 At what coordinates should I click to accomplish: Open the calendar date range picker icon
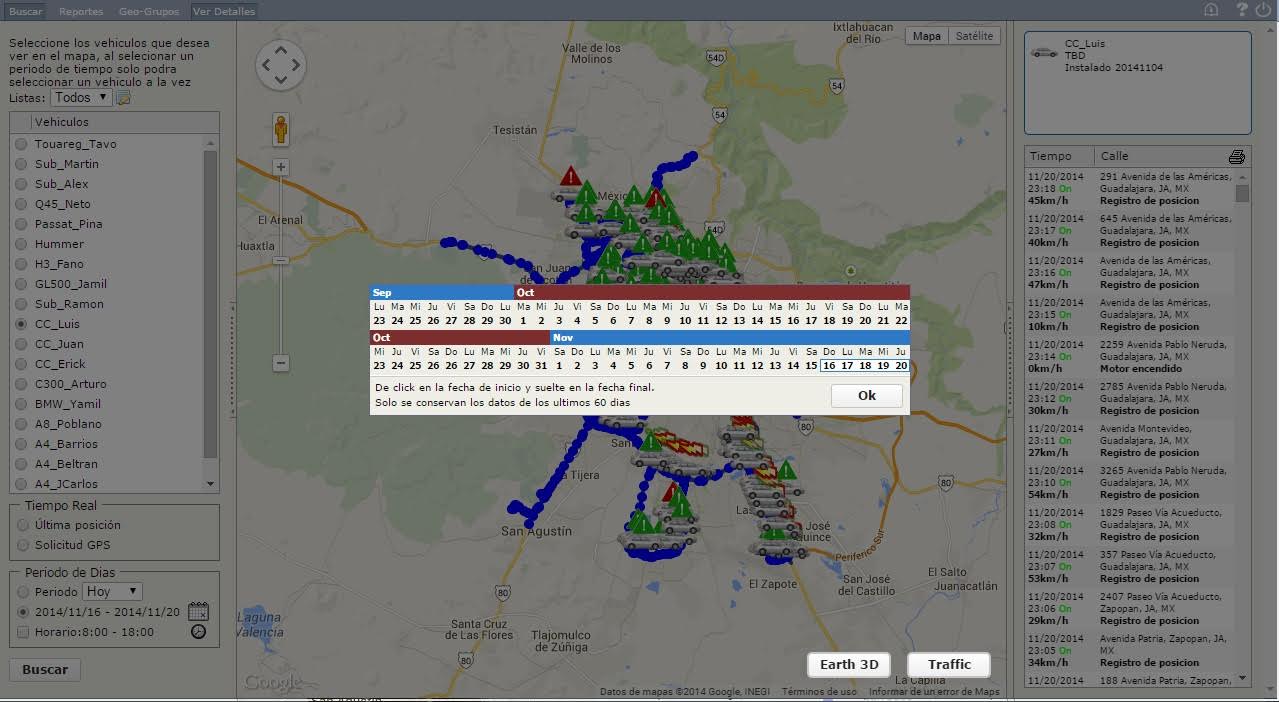[198, 612]
